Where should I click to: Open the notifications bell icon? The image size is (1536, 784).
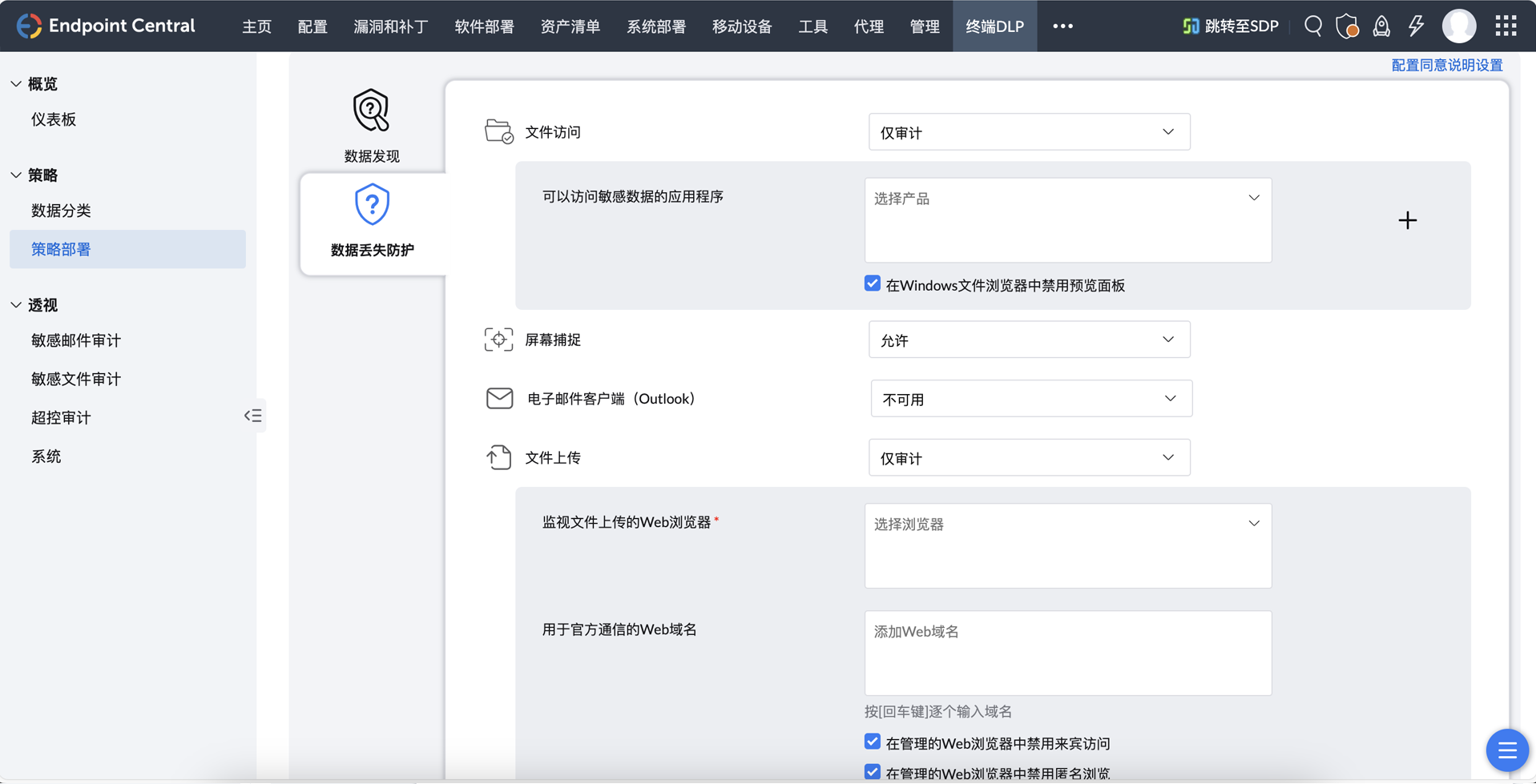[1381, 26]
